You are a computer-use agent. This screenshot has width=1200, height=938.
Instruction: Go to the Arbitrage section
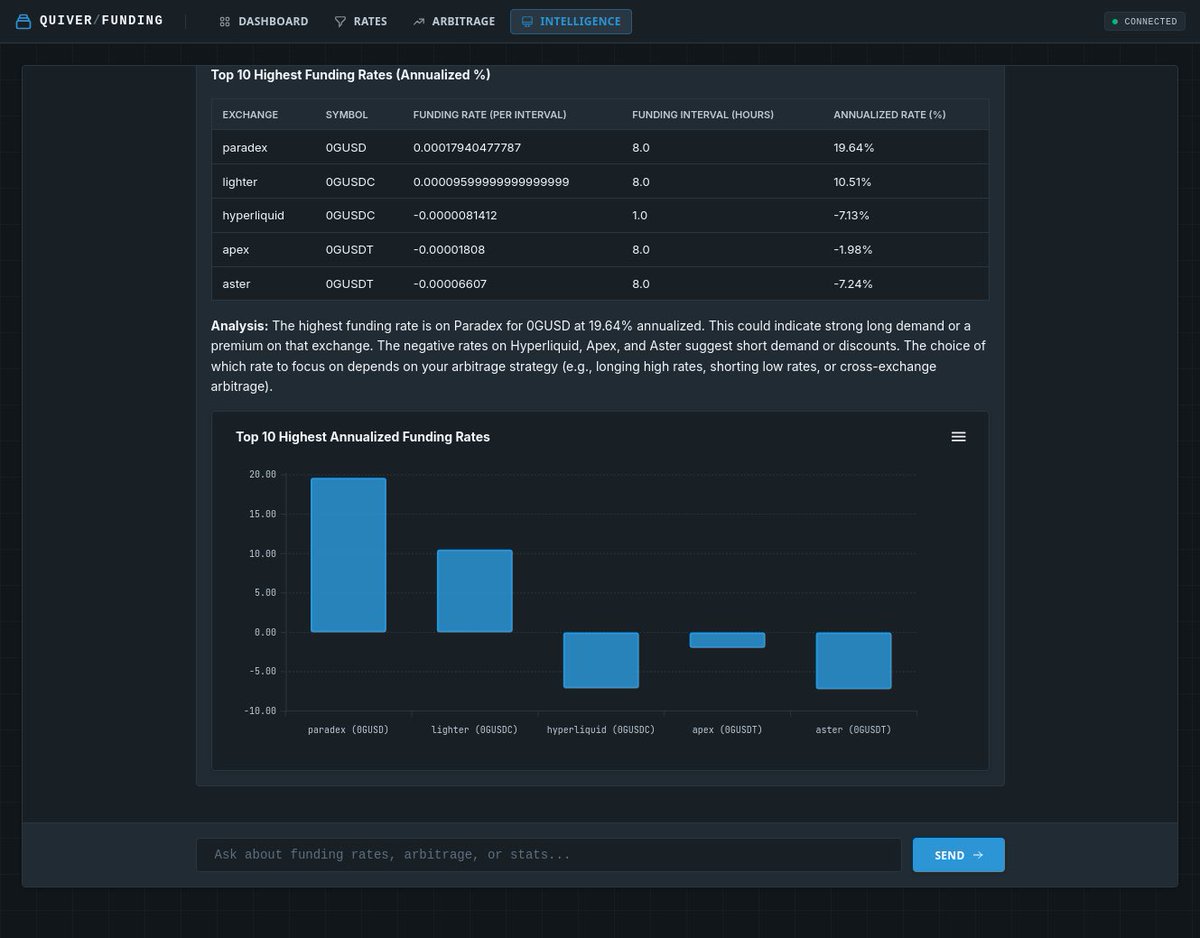point(453,21)
